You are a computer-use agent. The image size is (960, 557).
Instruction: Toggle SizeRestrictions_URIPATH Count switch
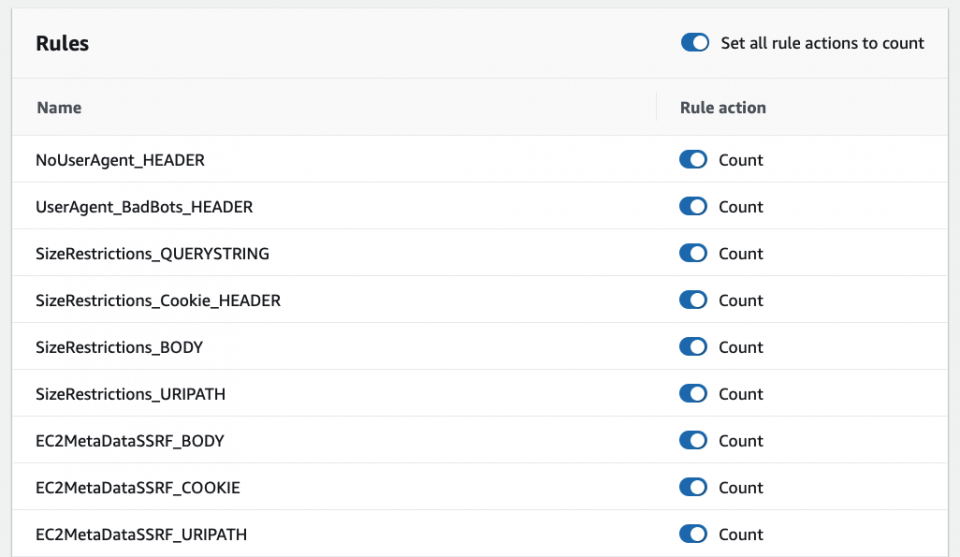pyautogui.click(x=693, y=394)
